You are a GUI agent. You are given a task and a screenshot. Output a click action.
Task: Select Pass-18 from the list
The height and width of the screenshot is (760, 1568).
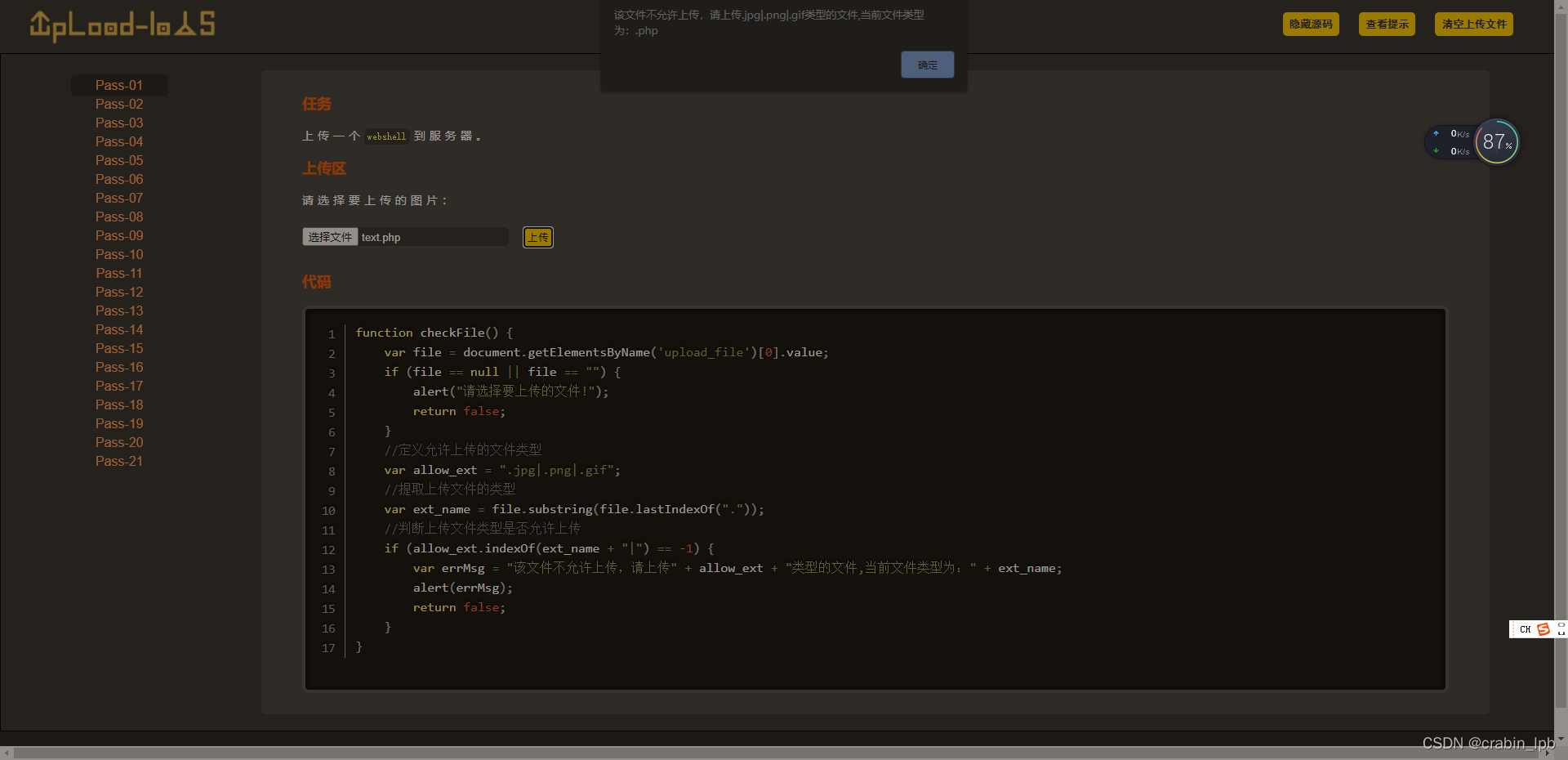(119, 405)
